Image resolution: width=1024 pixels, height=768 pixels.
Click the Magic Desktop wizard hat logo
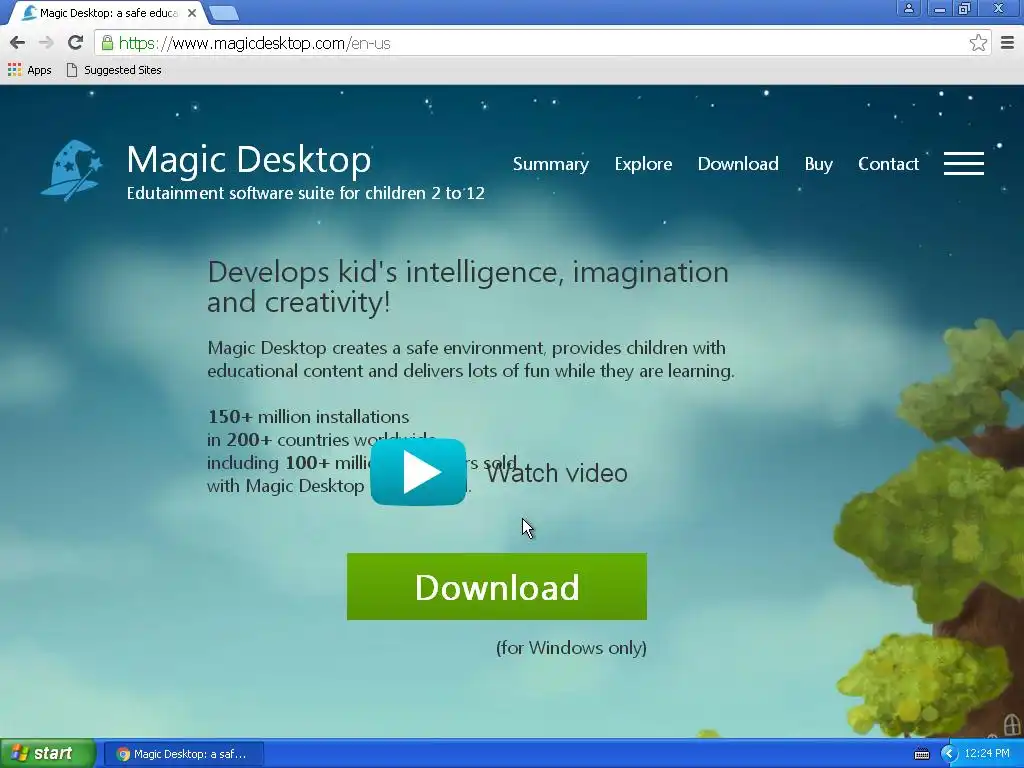tap(72, 170)
